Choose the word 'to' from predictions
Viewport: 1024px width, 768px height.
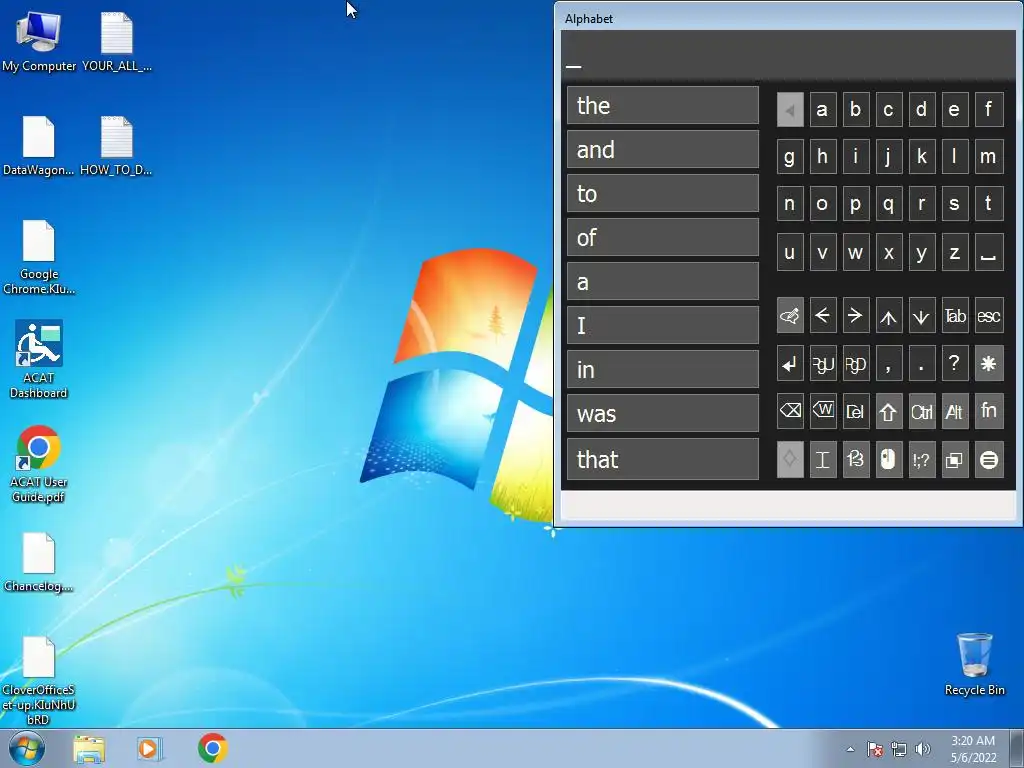tap(662, 193)
